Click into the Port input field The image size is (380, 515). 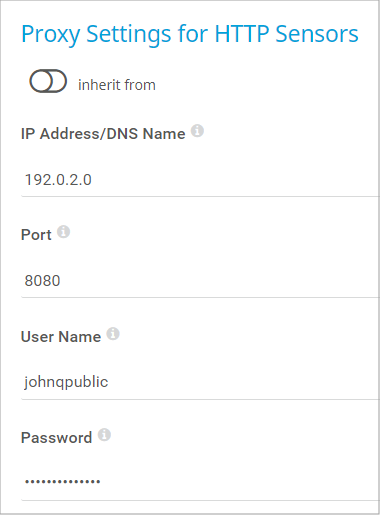(x=200, y=281)
